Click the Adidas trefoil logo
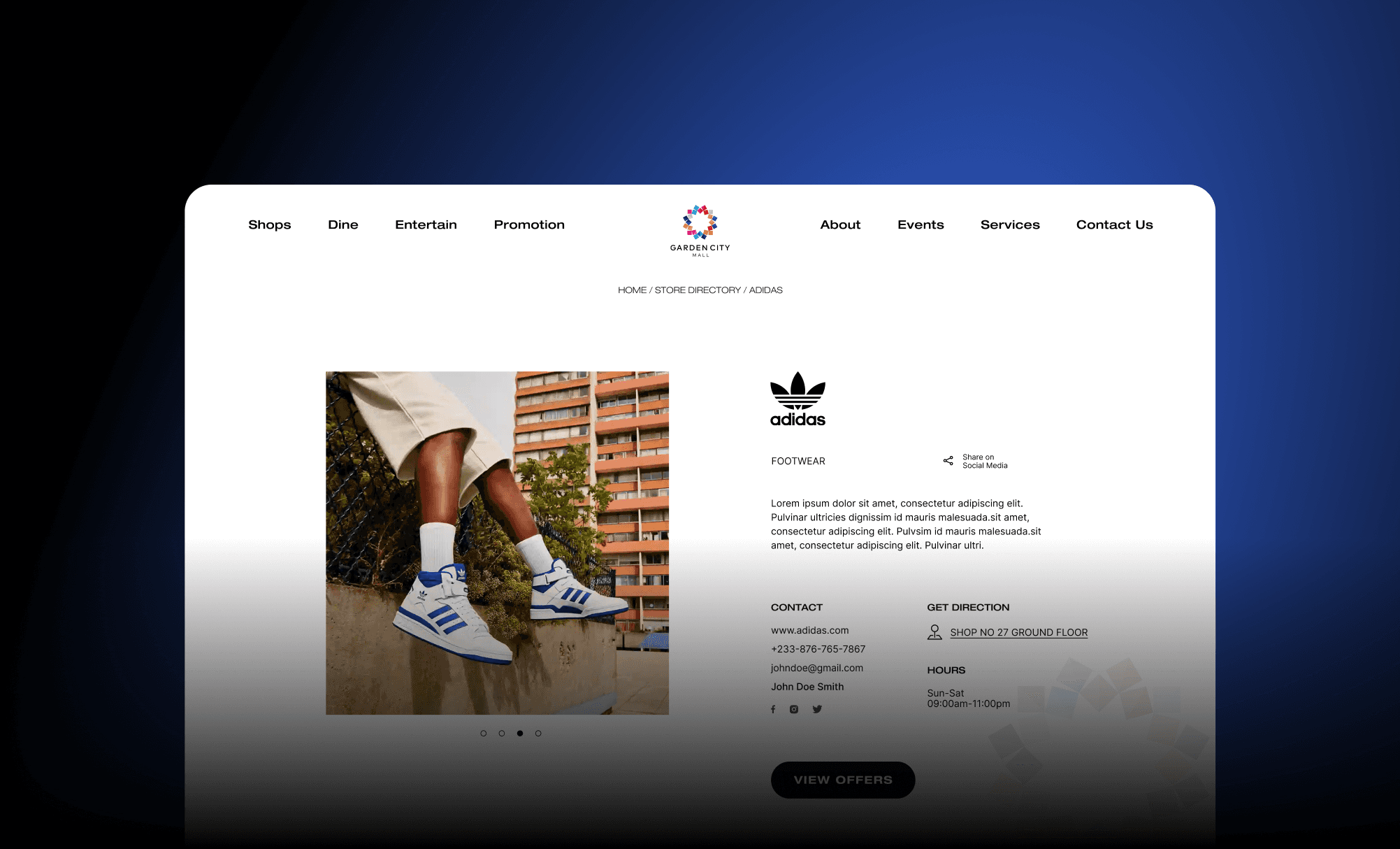Viewport: 1400px width, 849px height. 798,399
